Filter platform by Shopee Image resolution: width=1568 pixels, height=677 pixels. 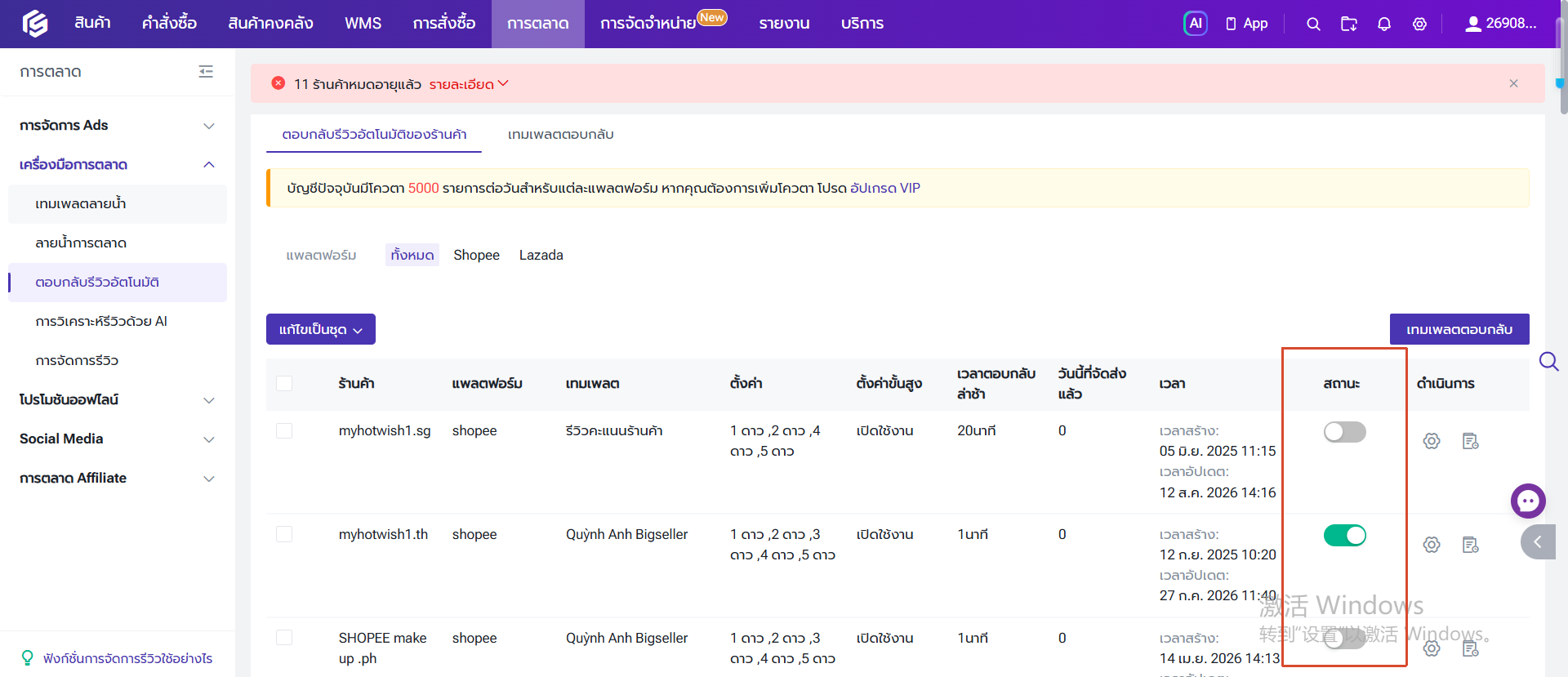click(x=476, y=255)
